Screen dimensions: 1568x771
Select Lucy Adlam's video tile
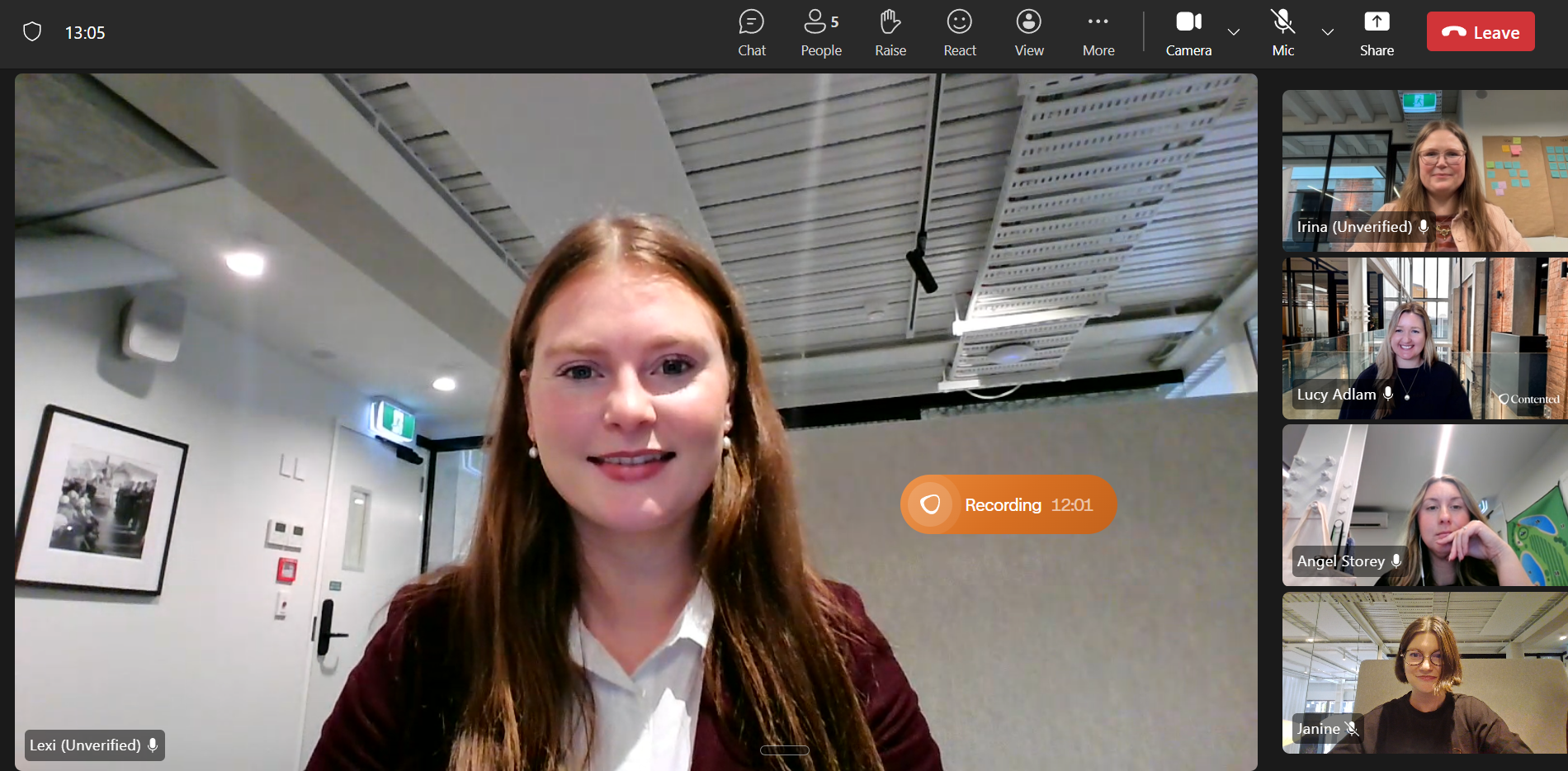point(1425,338)
